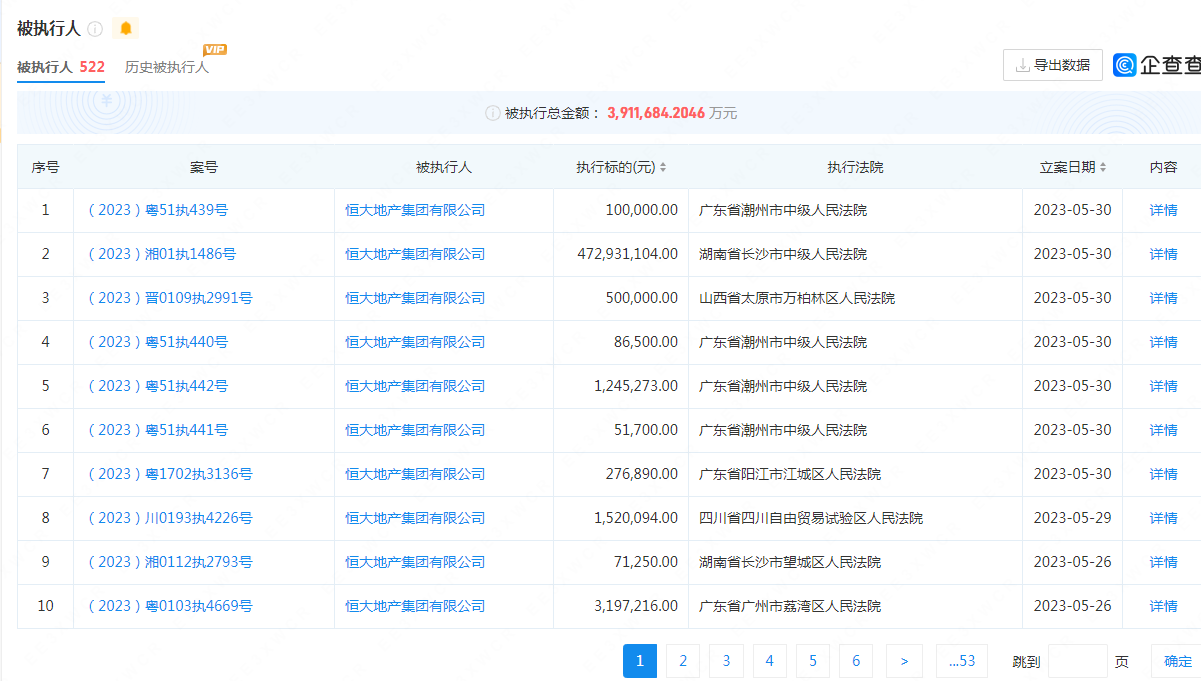Viewport: 1201px width, 681px height.
Task: View 详情 for row 8 川0193执4226号
Action: (1163, 518)
